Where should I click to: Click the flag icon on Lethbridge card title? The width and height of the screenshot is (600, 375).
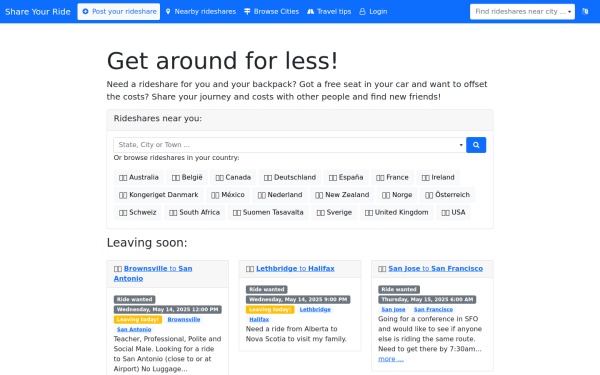click(250, 269)
